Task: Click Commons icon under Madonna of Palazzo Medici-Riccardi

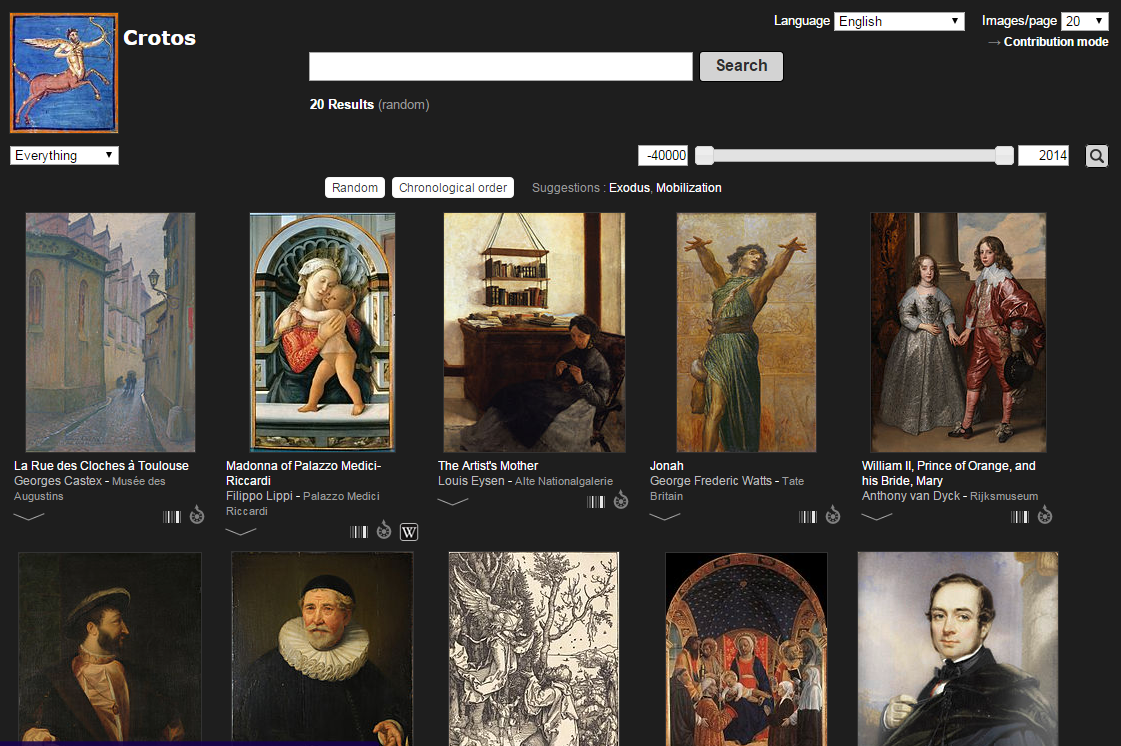Action: 384,531
